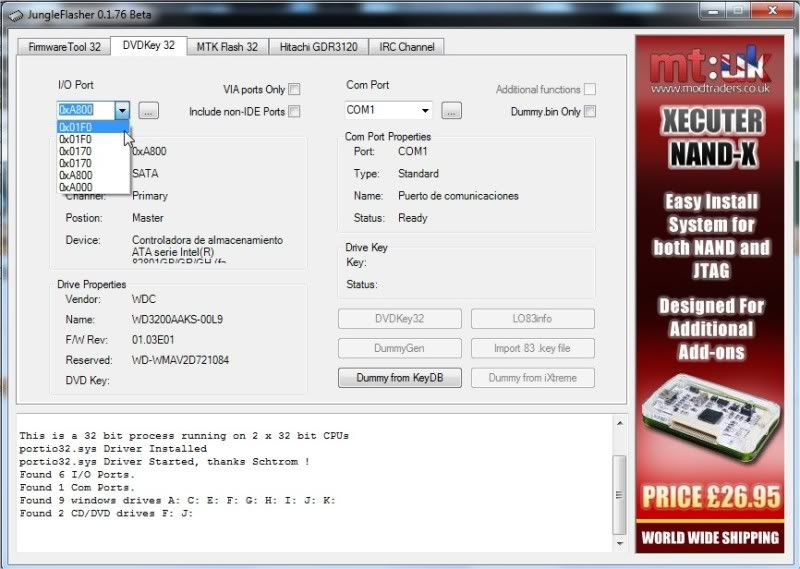Go to the Hitachi GDR3120 tab
800x569 pixels.
[x=317, y=47]
